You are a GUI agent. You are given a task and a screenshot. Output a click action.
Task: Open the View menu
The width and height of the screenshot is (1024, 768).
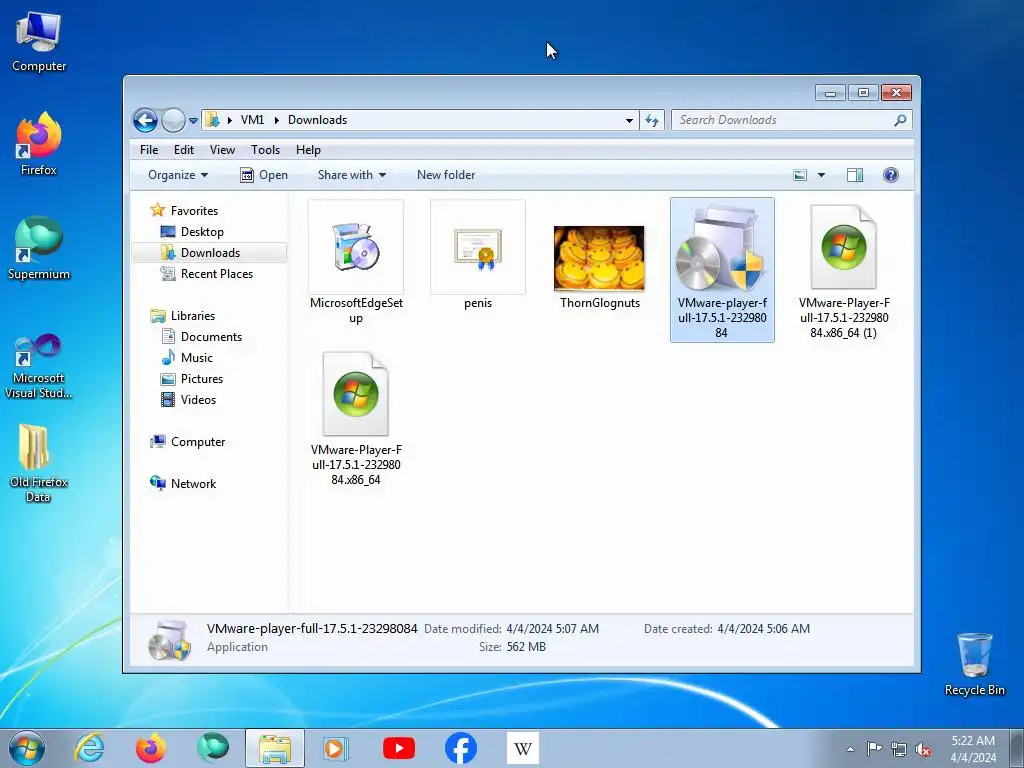[x=222, y=150]
